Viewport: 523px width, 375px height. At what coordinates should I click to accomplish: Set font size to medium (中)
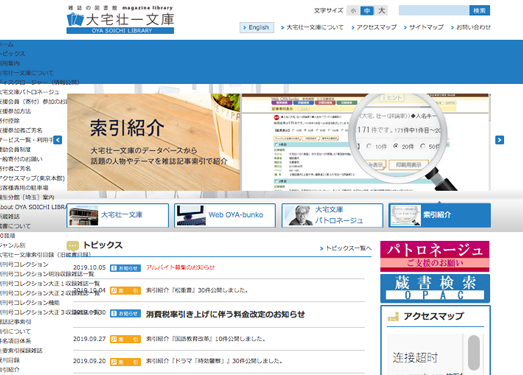pyautogui.click(x=367, y=11)
